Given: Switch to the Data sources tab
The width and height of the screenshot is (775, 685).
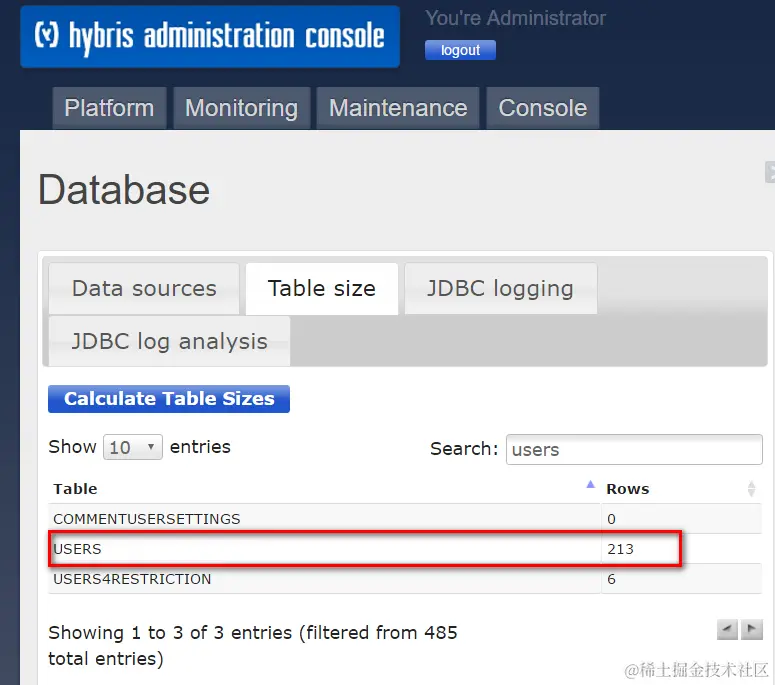Looking at the screenshot, I should (144, 288).
